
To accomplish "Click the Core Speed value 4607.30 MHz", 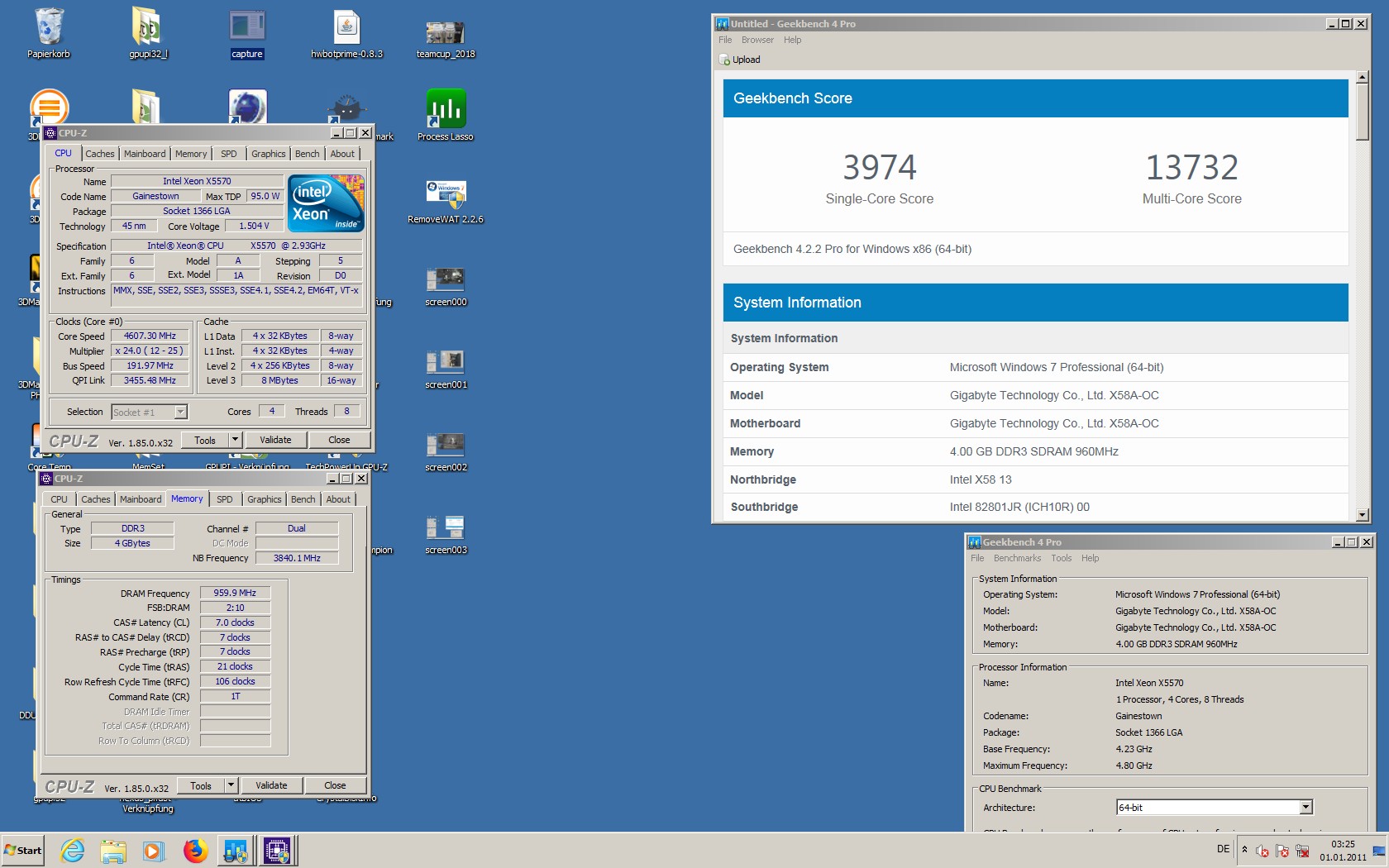I will click(150, 336).
